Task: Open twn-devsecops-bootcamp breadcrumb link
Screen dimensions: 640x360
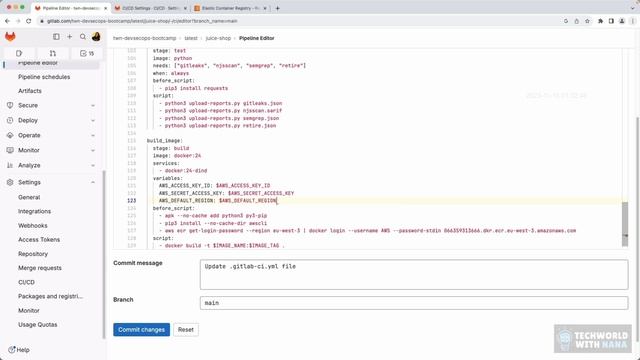Action: click(x=144, y=38)
